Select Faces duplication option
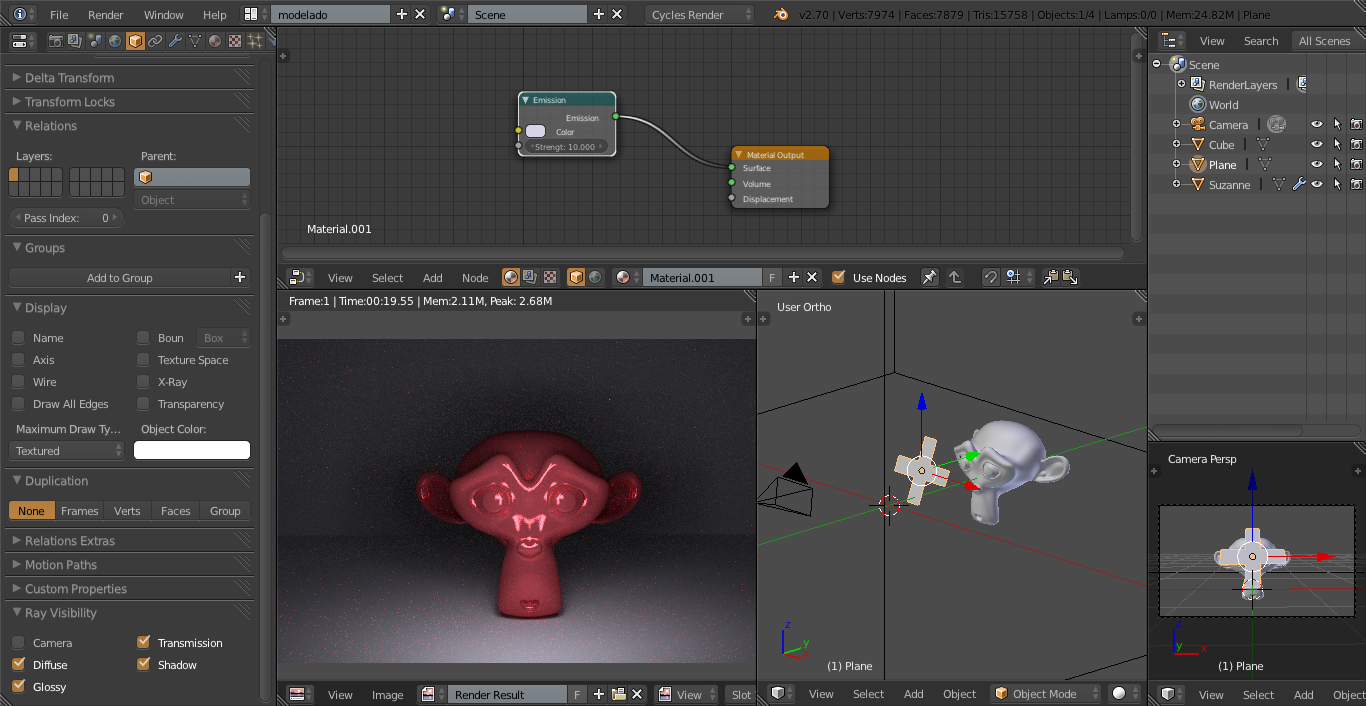1366x706 pixels. click(x=175, y=510)
